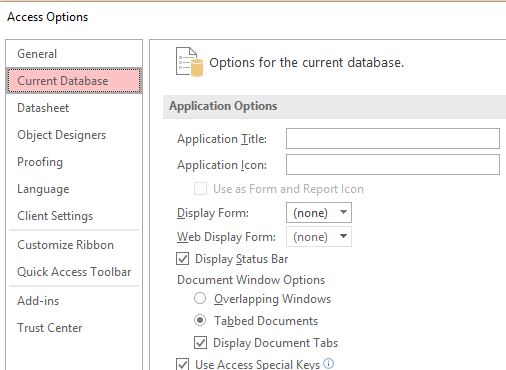Open Language settings
The height and width of the screenshot is (370, 506).
74,189
